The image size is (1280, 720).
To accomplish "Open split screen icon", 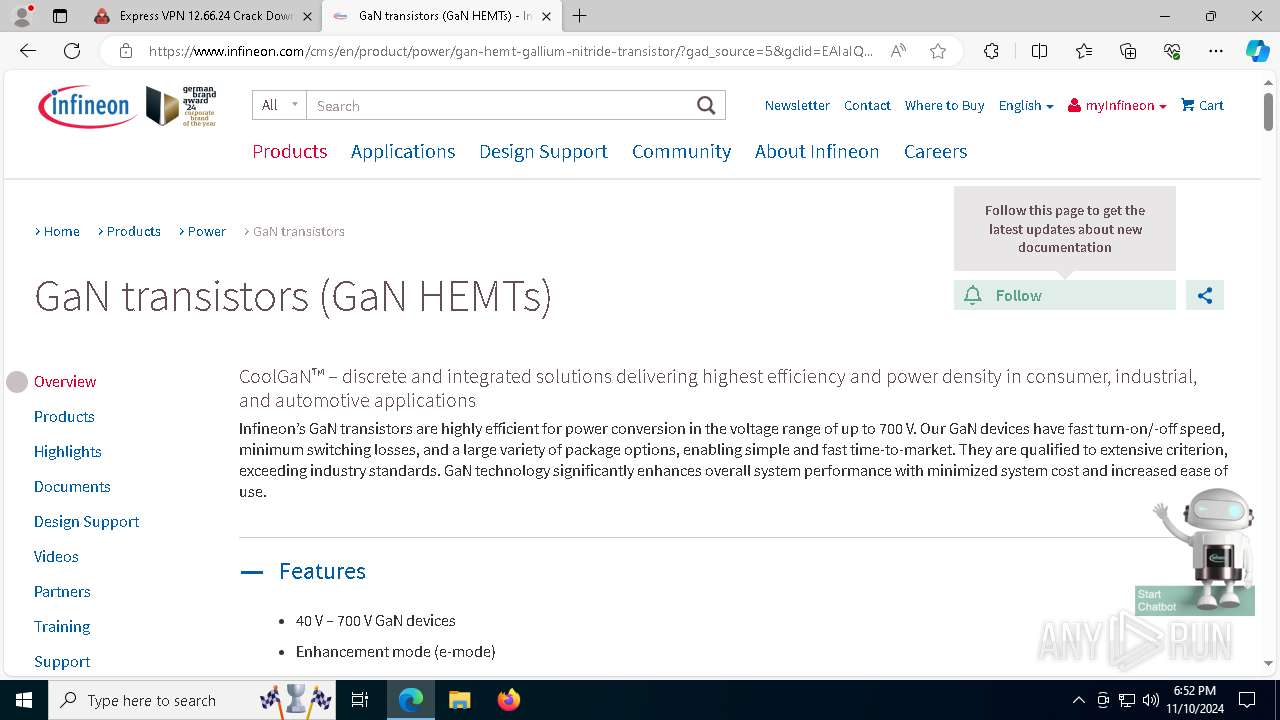I will (x=1039, y=51).
